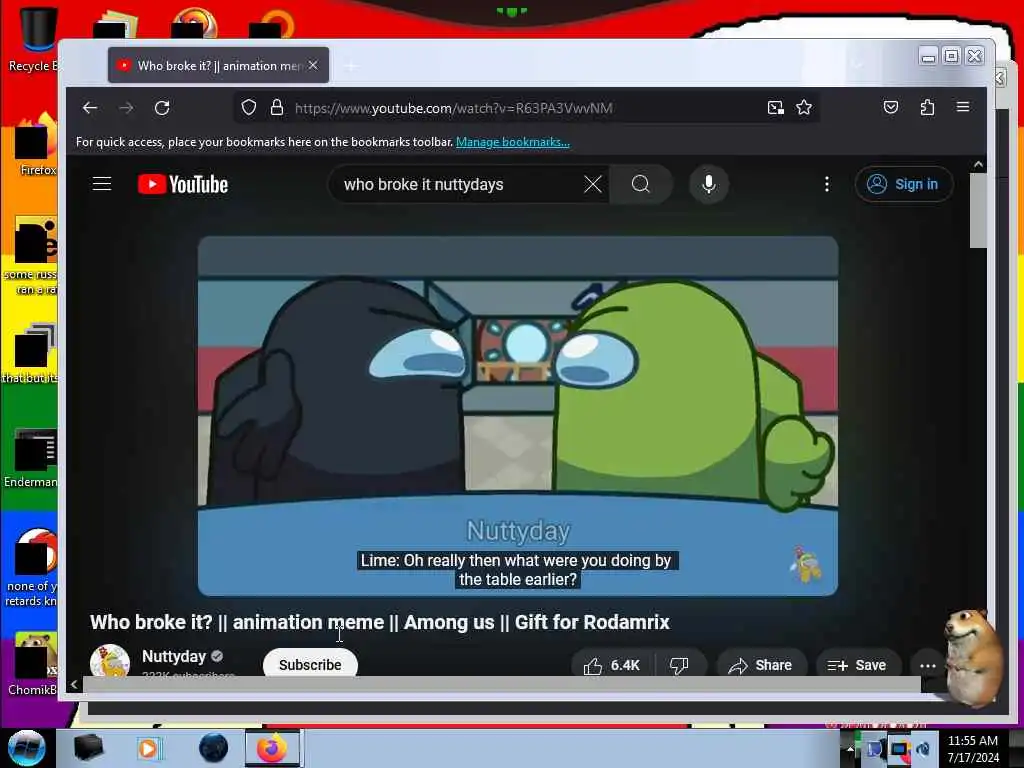Click the Nuttyday channel avatar
Screen dimensions: 1024x768
click(110, 661)
